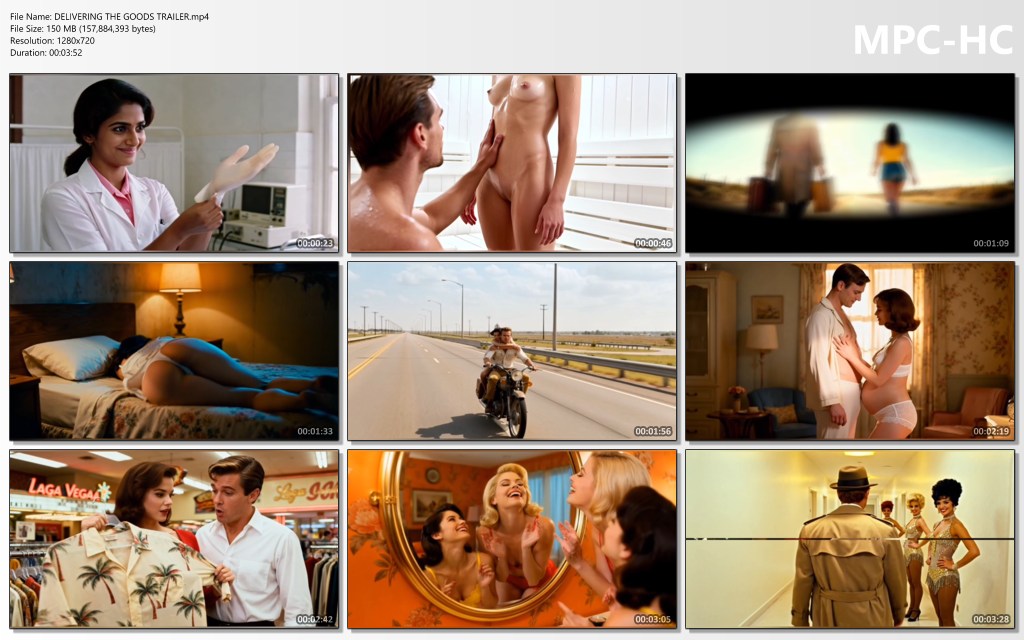Select the thumbnail frame stamped 00:02:19
Screen dimensions: 1024x640
(x=850, y=351)
